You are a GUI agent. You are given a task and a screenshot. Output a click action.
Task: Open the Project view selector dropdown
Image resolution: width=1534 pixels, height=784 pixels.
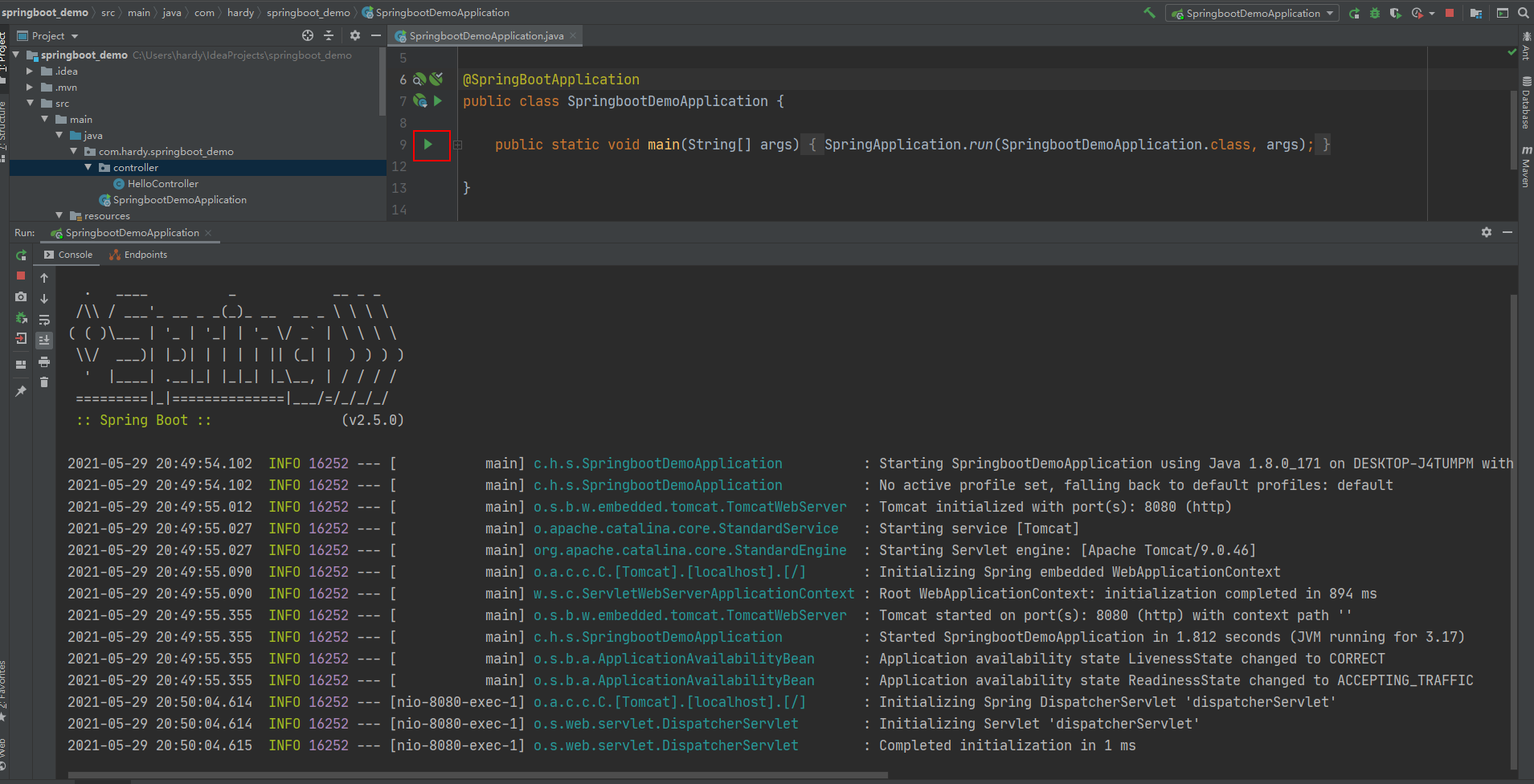[x=48, y=35]
